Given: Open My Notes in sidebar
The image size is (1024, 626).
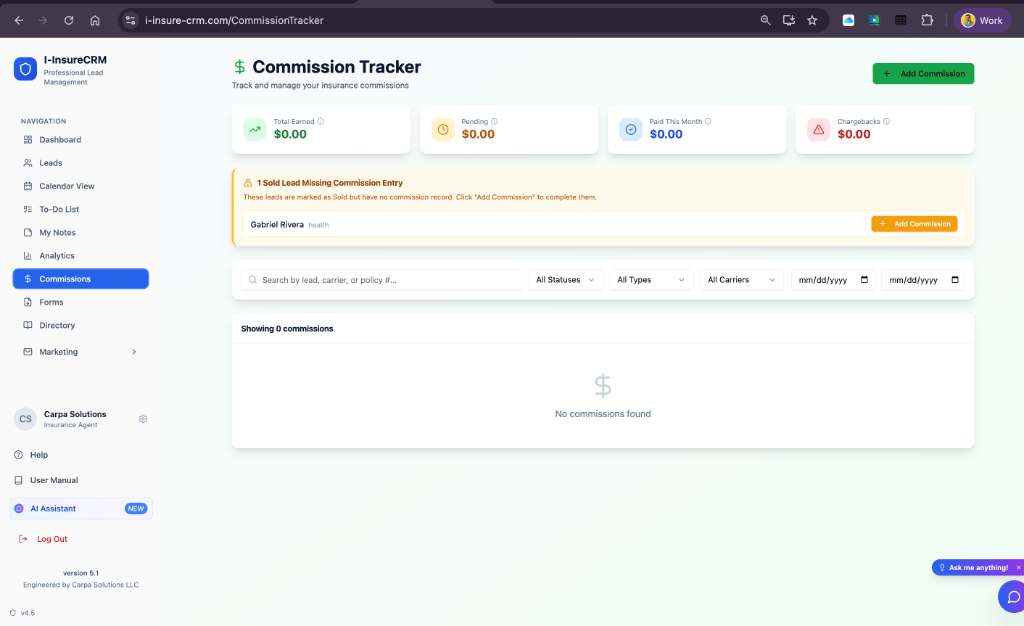Looking at the screenshot, I should click(80, 232).
